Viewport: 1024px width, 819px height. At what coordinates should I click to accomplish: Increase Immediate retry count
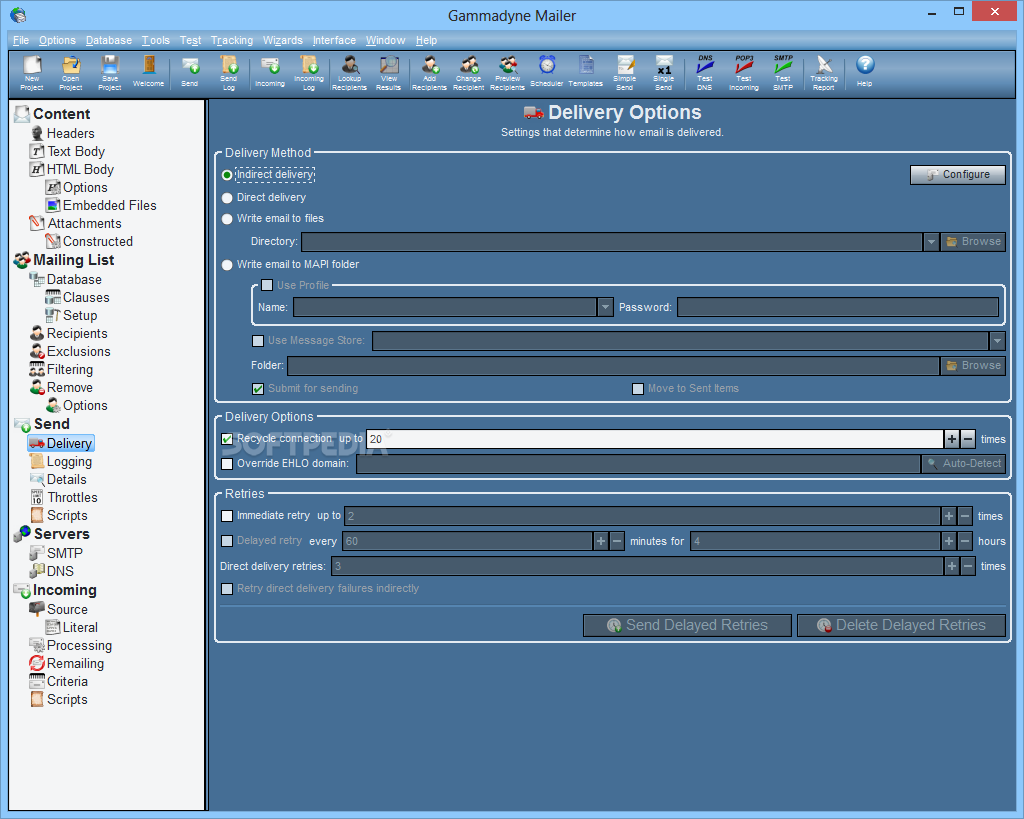(x=949, y=516)
